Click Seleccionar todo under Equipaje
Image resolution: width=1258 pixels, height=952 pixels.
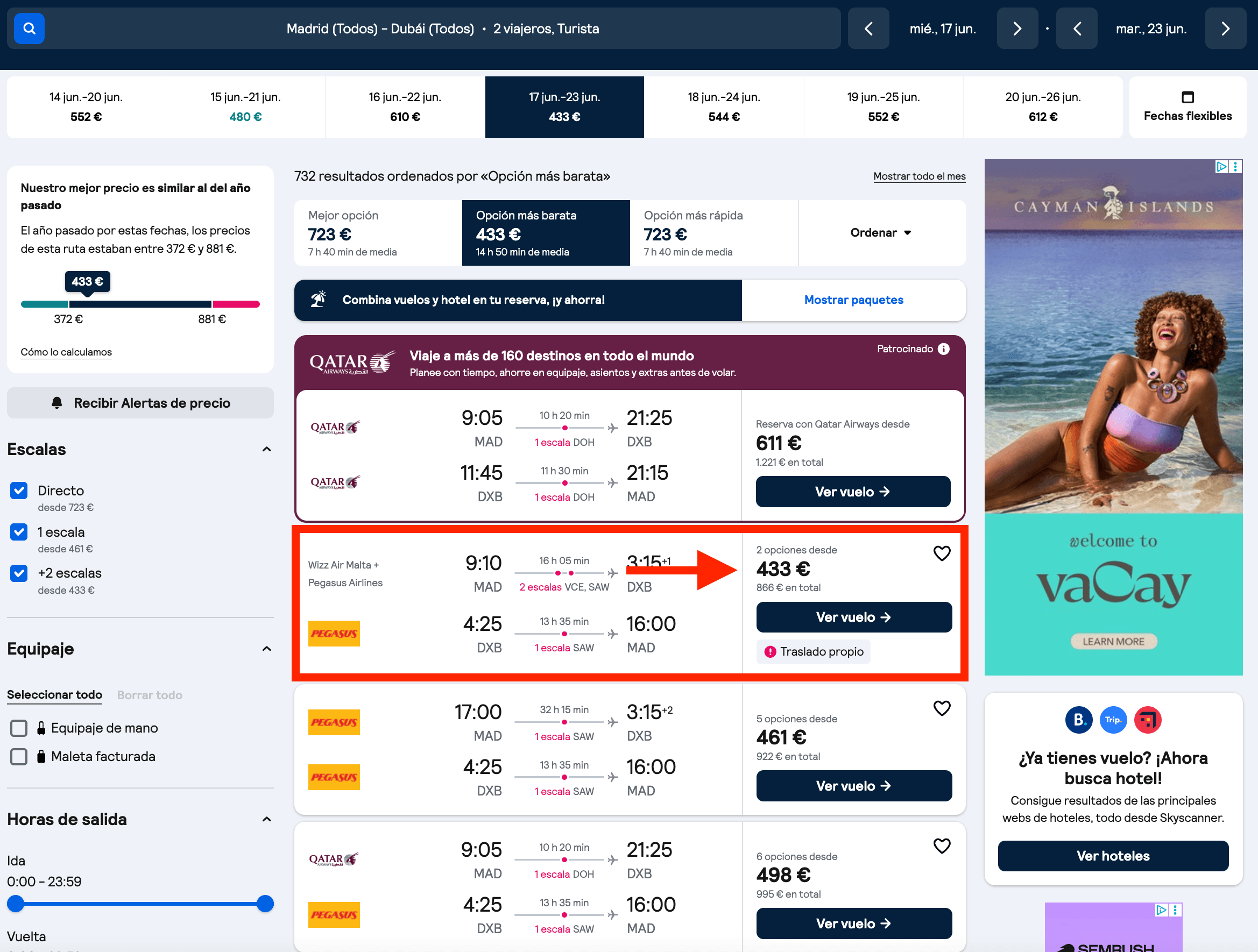(54, 694)
